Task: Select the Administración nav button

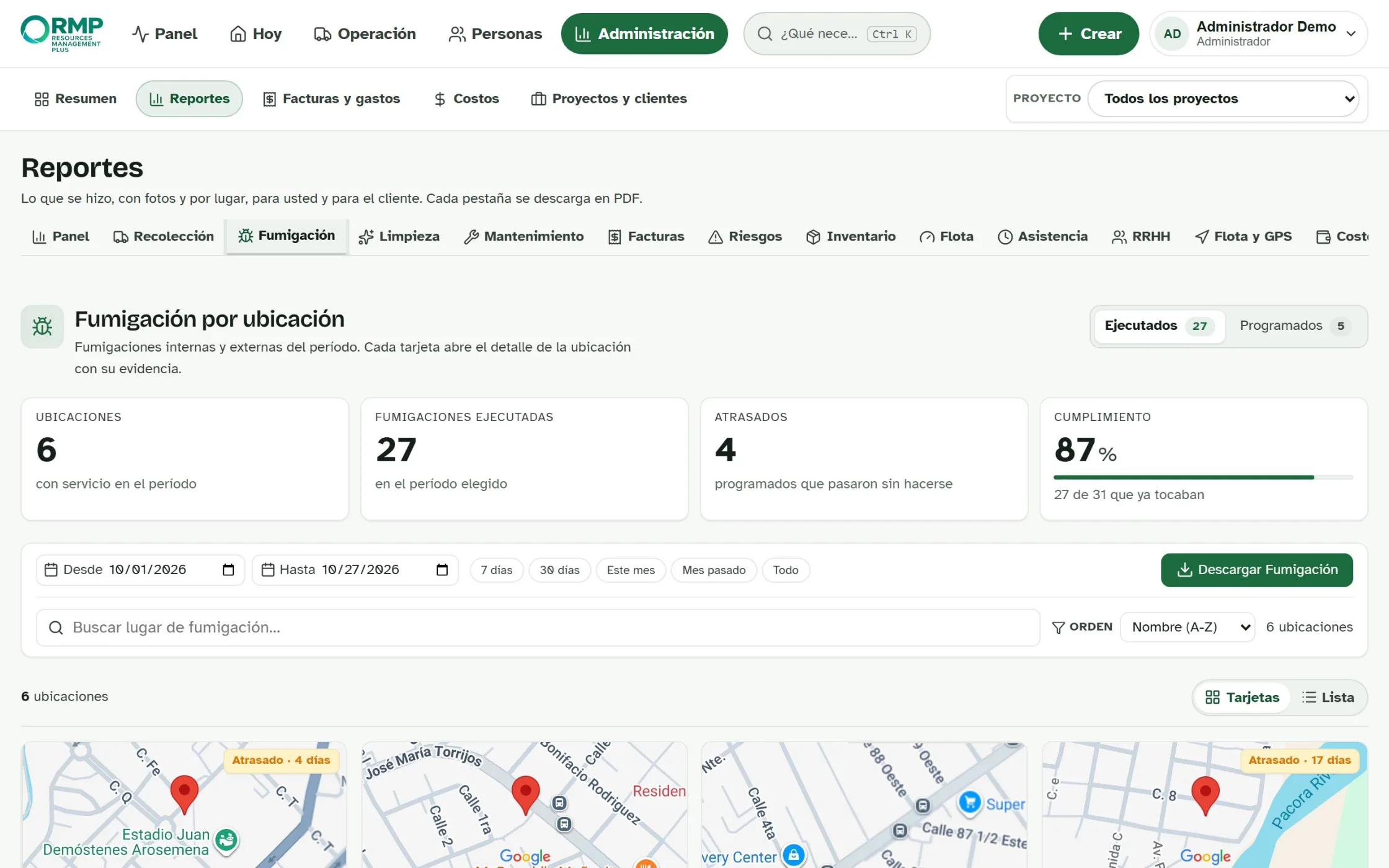Action: [644, 33]
